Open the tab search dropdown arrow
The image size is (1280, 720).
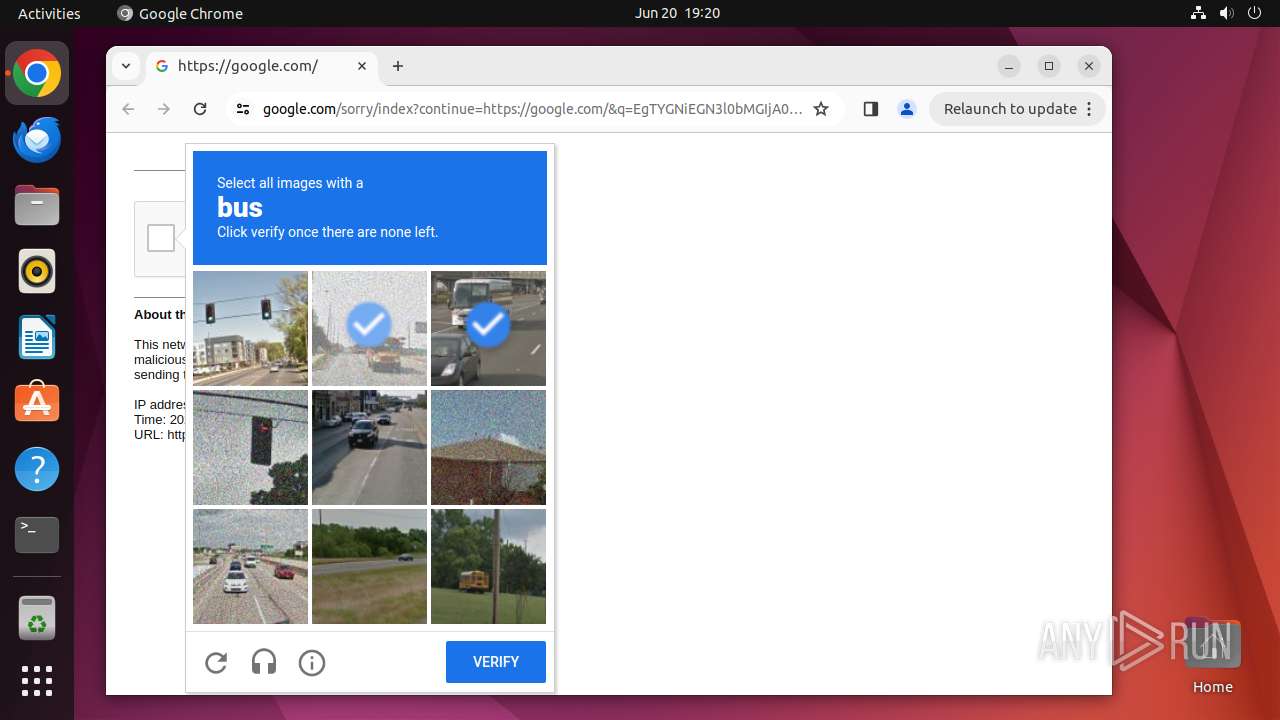pos(125,66)
